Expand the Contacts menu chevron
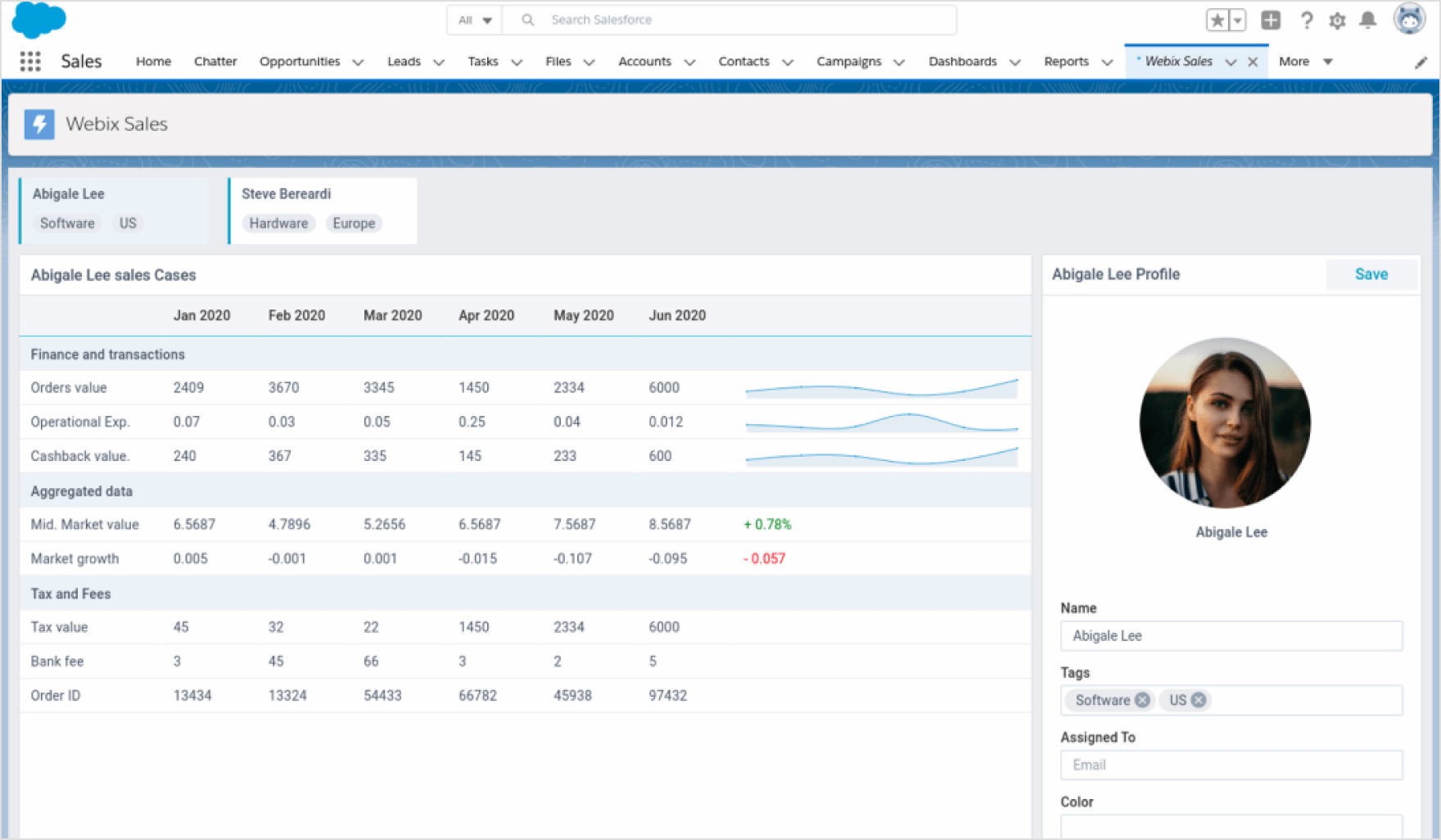Screen dimensions: 1441x840 pyautogui.click(x=788, y=62)
